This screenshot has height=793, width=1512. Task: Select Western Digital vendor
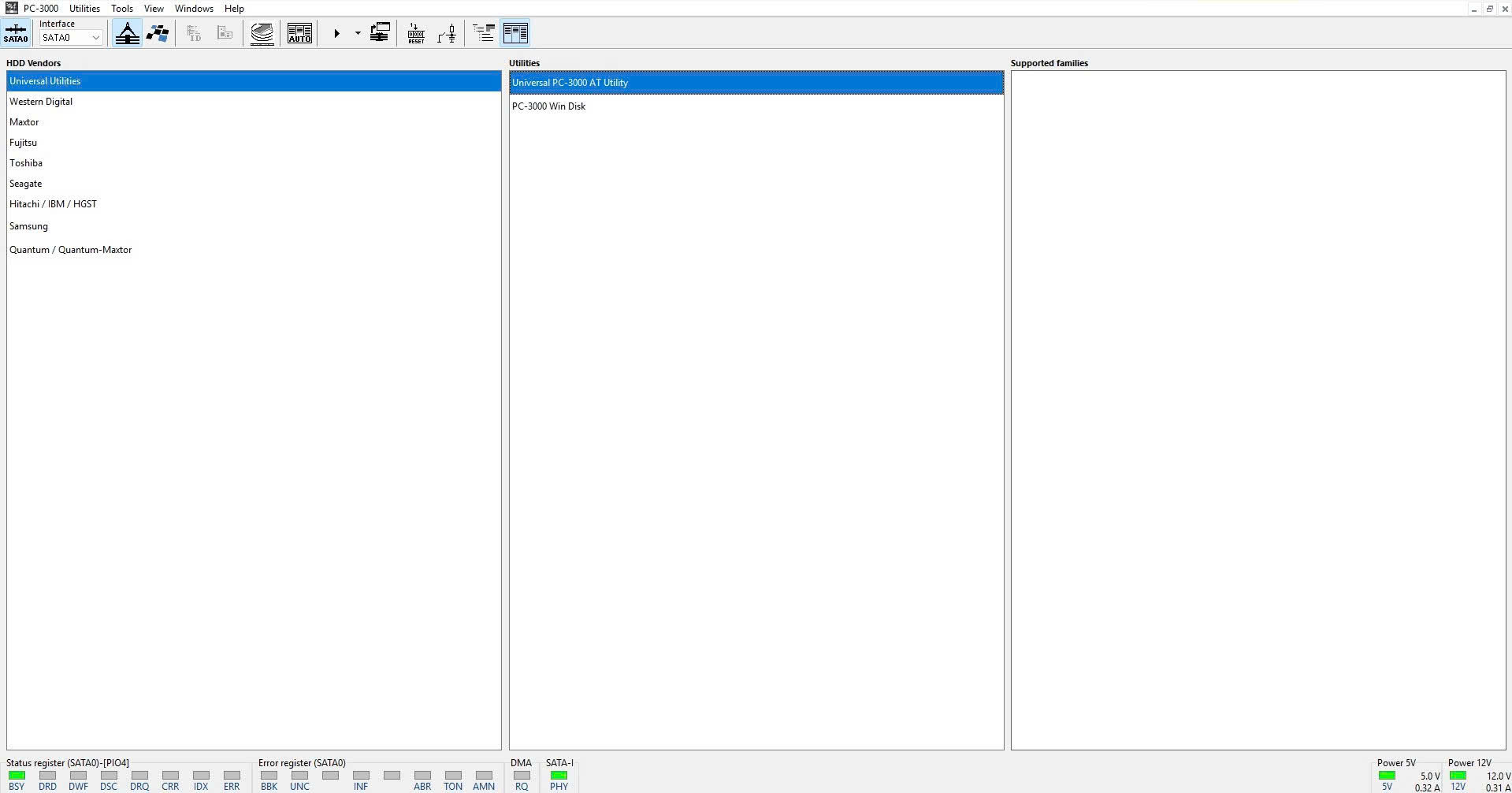pos(254,102)
